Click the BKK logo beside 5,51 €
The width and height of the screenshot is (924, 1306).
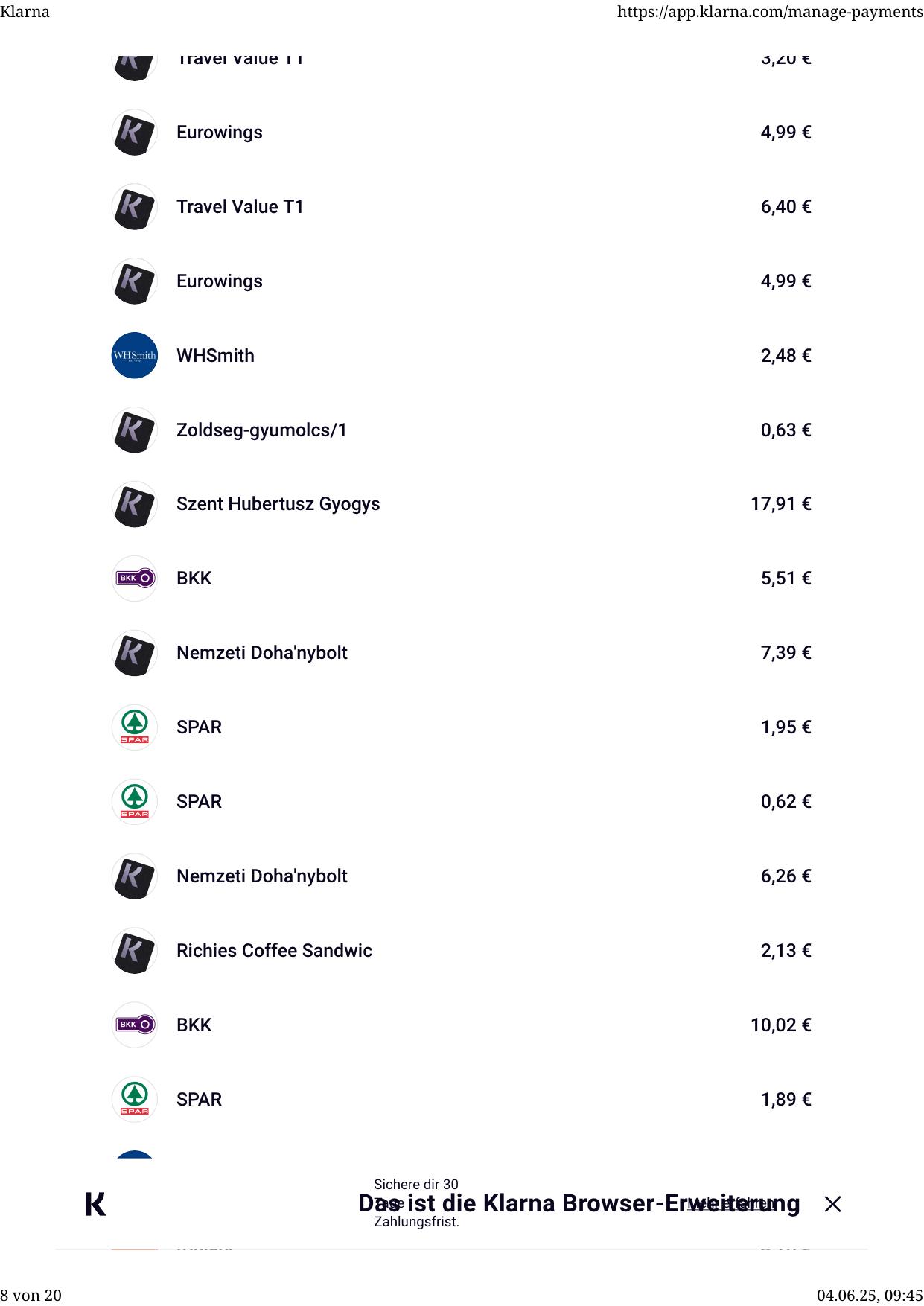pos(135,579)
